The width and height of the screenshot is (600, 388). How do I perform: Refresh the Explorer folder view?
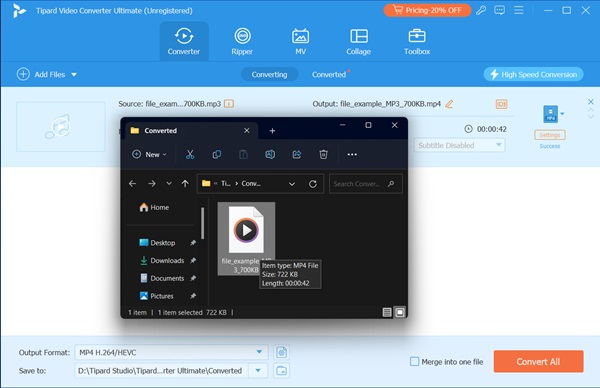click(313, 184)
